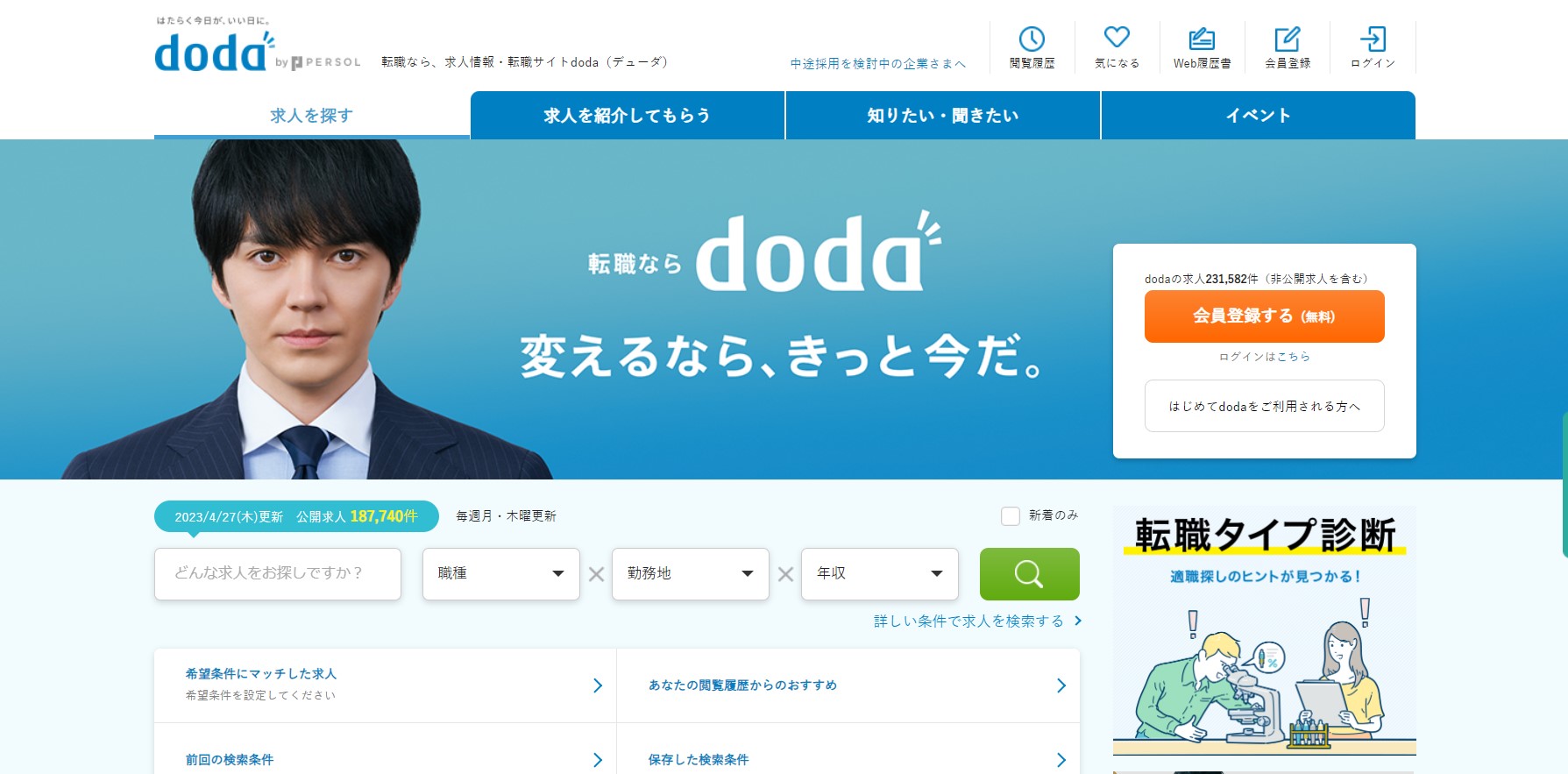Click chevron next to 希望条件にマッチした求人
Viewport: 1568px width, 774px height.
click(598, 685)
